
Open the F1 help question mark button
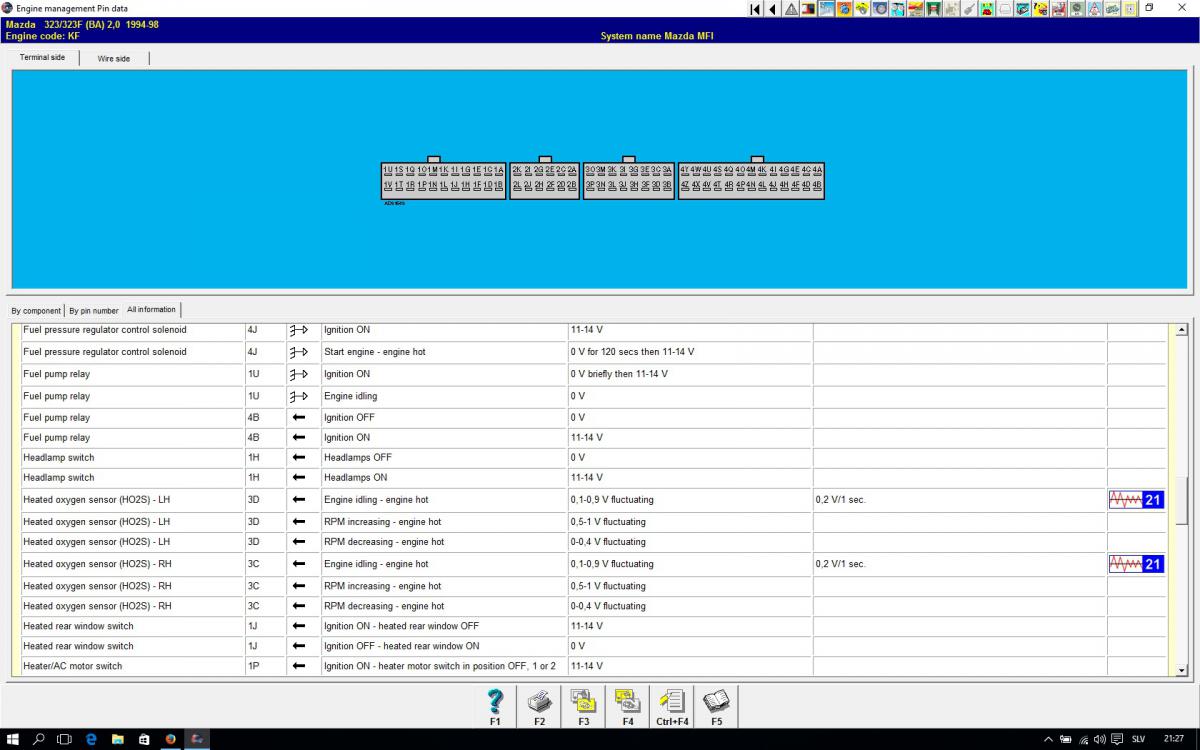point(495,706)
